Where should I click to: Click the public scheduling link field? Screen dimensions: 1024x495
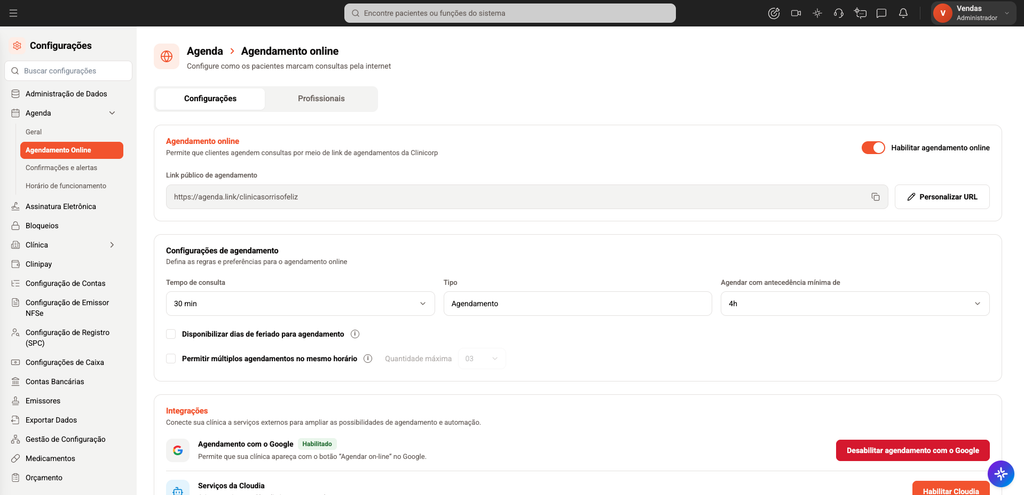click(x=527, y=197)
